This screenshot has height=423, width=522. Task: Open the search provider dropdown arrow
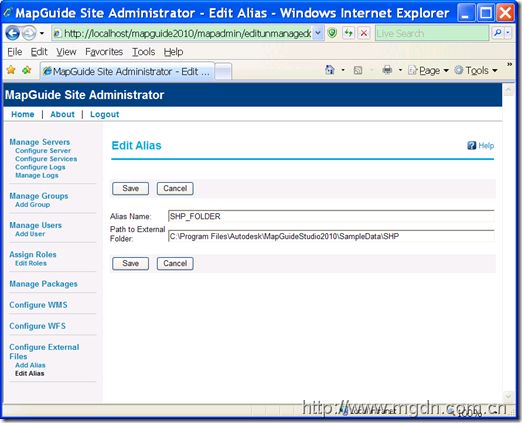tap(508, 33)
